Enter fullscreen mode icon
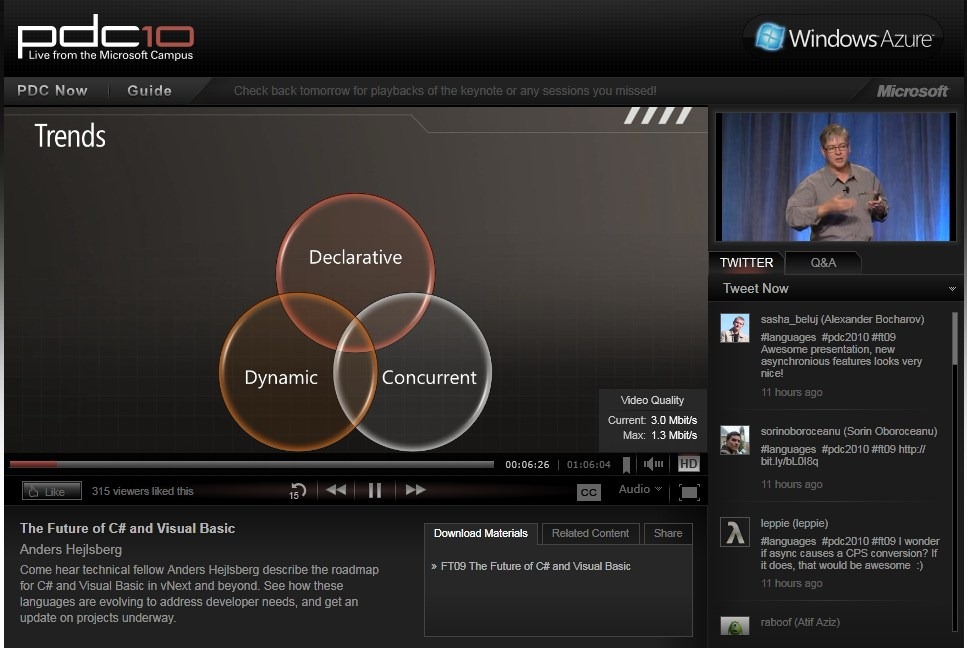Image resolution: width=967 pixels, height=650 pixels. pos(689,492)
